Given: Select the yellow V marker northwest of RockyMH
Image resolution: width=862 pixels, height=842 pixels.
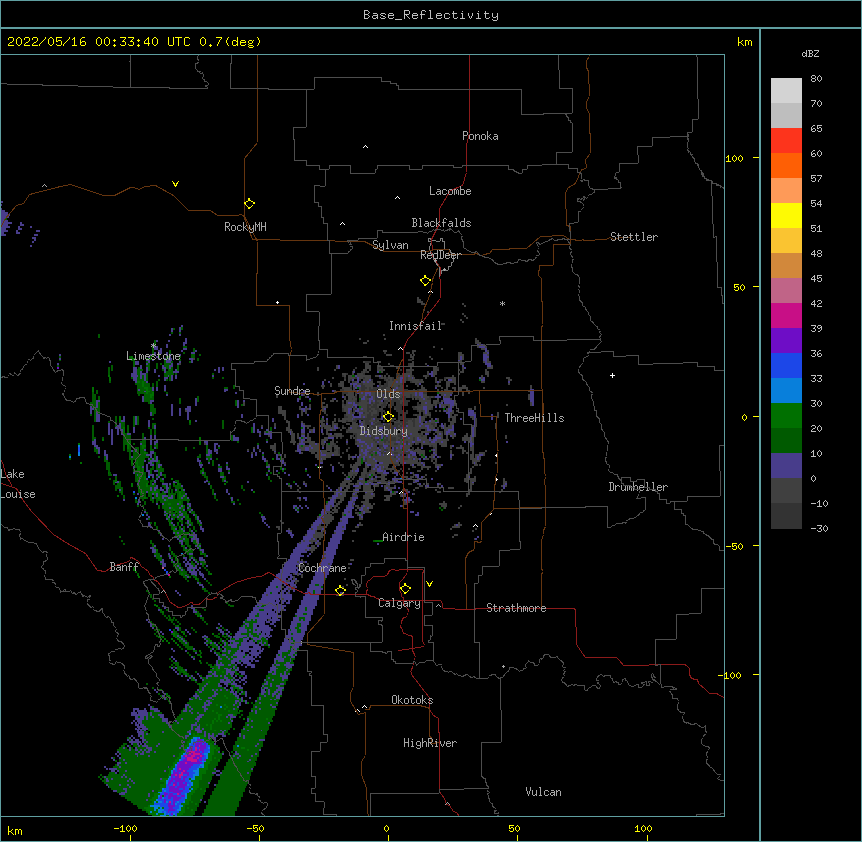Looking at the screenshot, I should (x=175, y=184).
